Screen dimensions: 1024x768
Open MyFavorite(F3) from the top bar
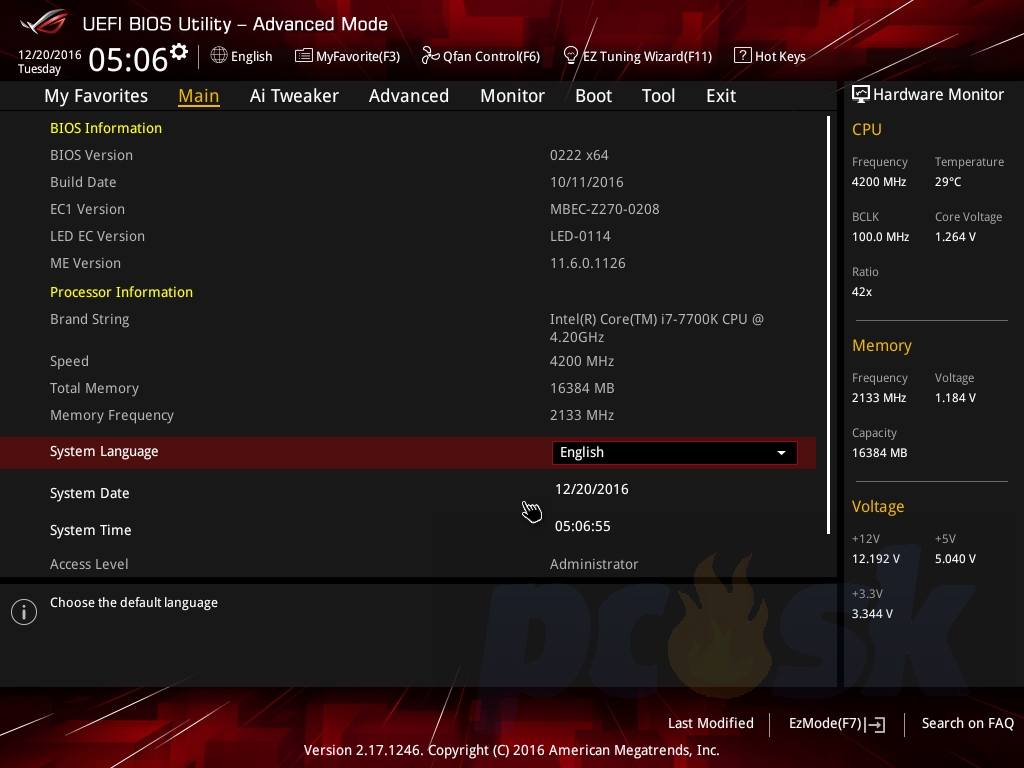347,56
